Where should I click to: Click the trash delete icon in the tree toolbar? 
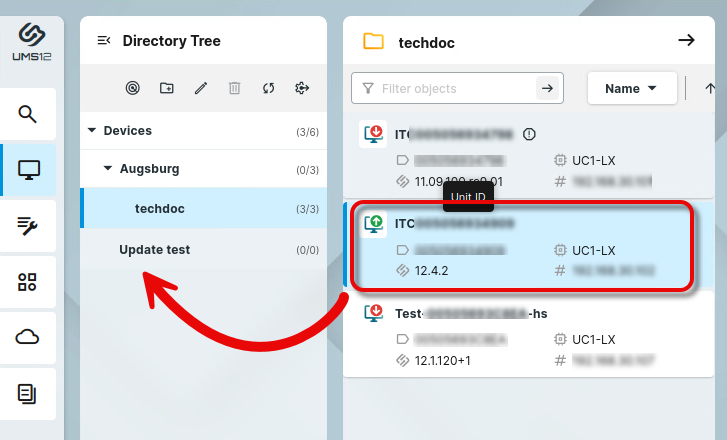pyautogui.click(x=235, y=88)
